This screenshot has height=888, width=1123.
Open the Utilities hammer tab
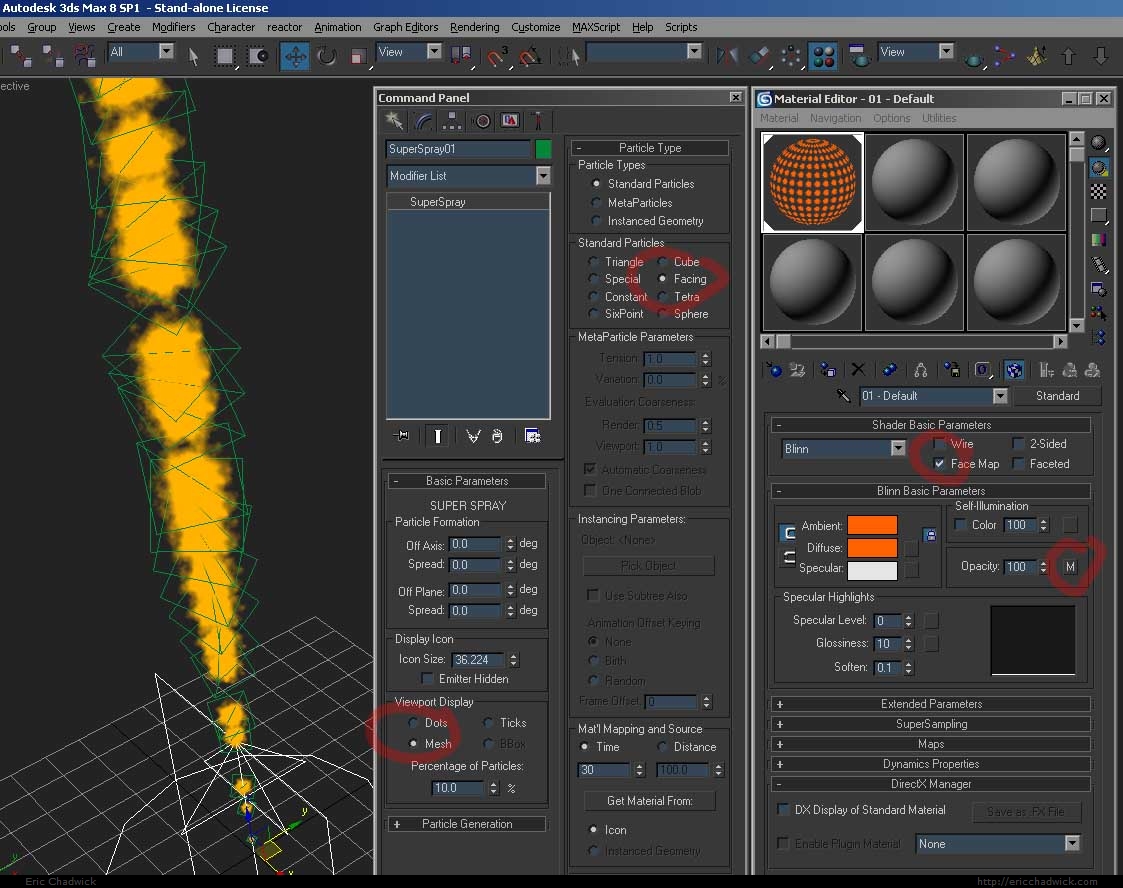[x=538, y=120]
